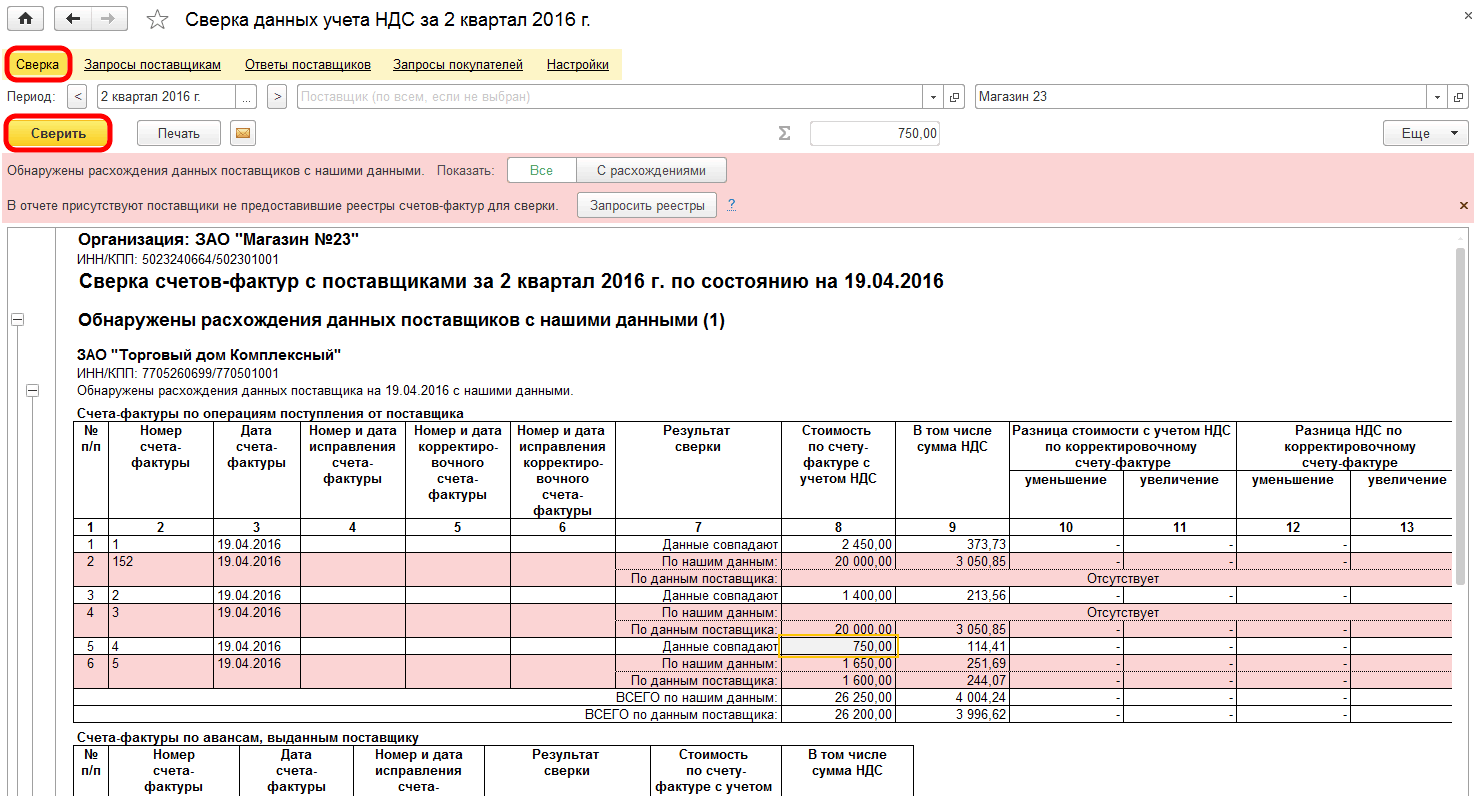The width and height of the screenshot is (1481, 796).
Task: Open the Настройки tab
Action: point(578,65)
